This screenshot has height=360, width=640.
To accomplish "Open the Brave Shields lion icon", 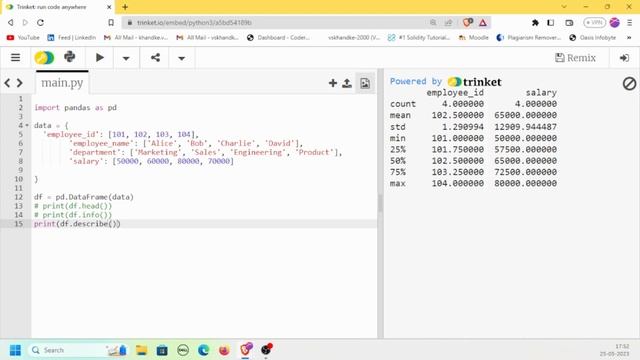I will [x=467, y=22].
